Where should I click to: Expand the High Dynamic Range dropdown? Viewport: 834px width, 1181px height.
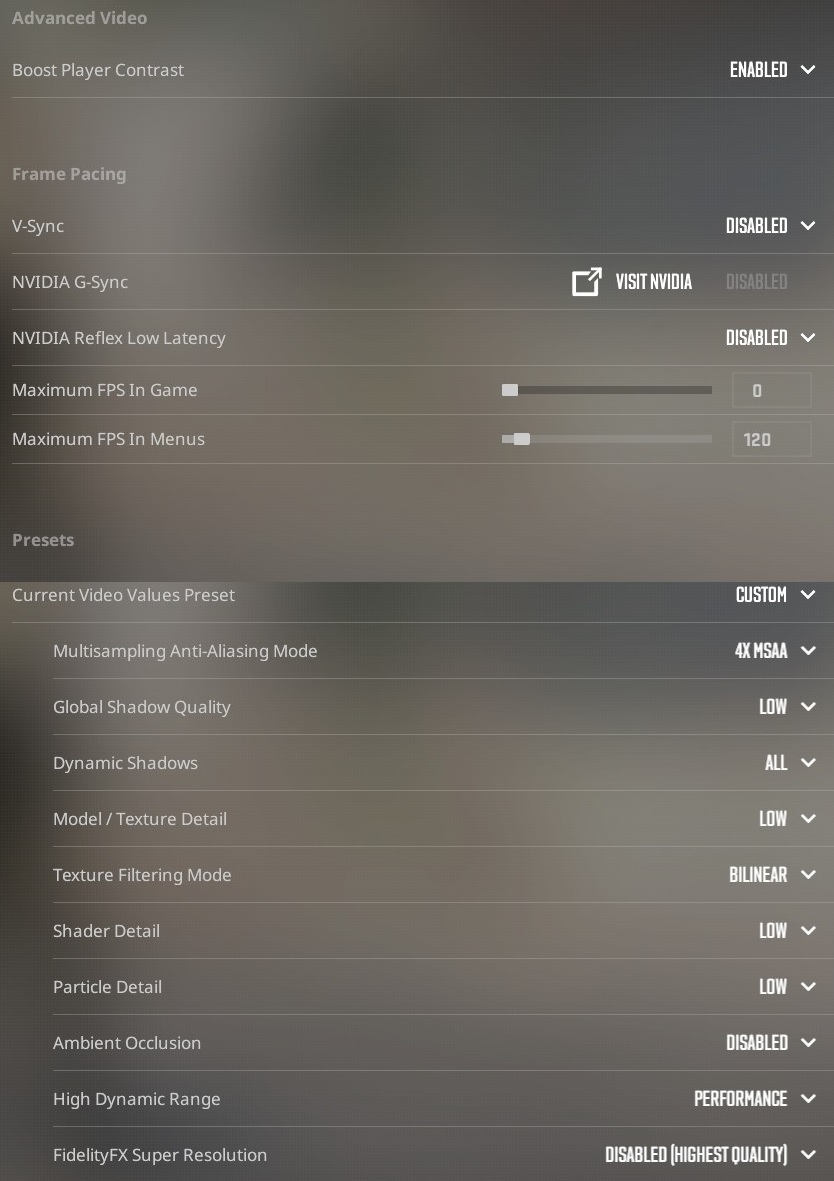point(754,1099)
